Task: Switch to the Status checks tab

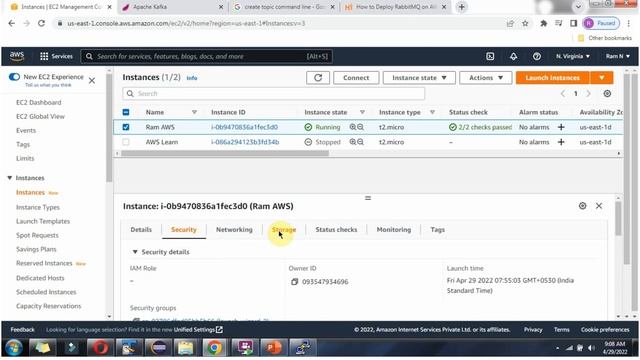Action: [336, 230]
